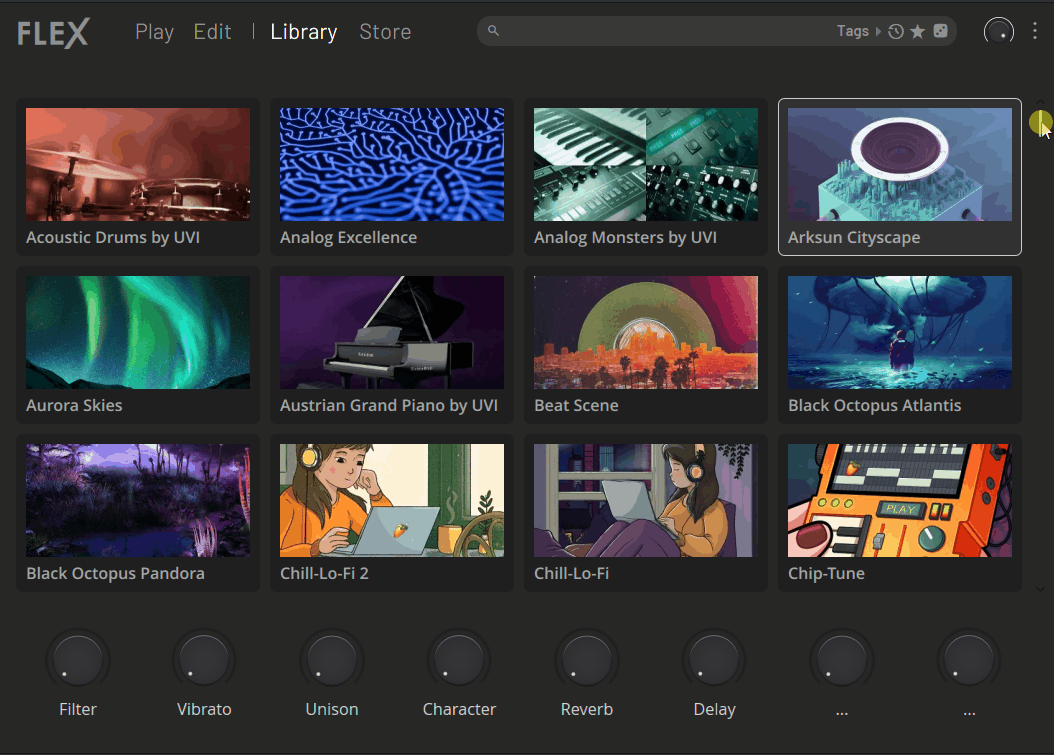1054x755 pixels.
Task: Click the scroll-down arrow of library list
Action: (x=1040, y=589)
